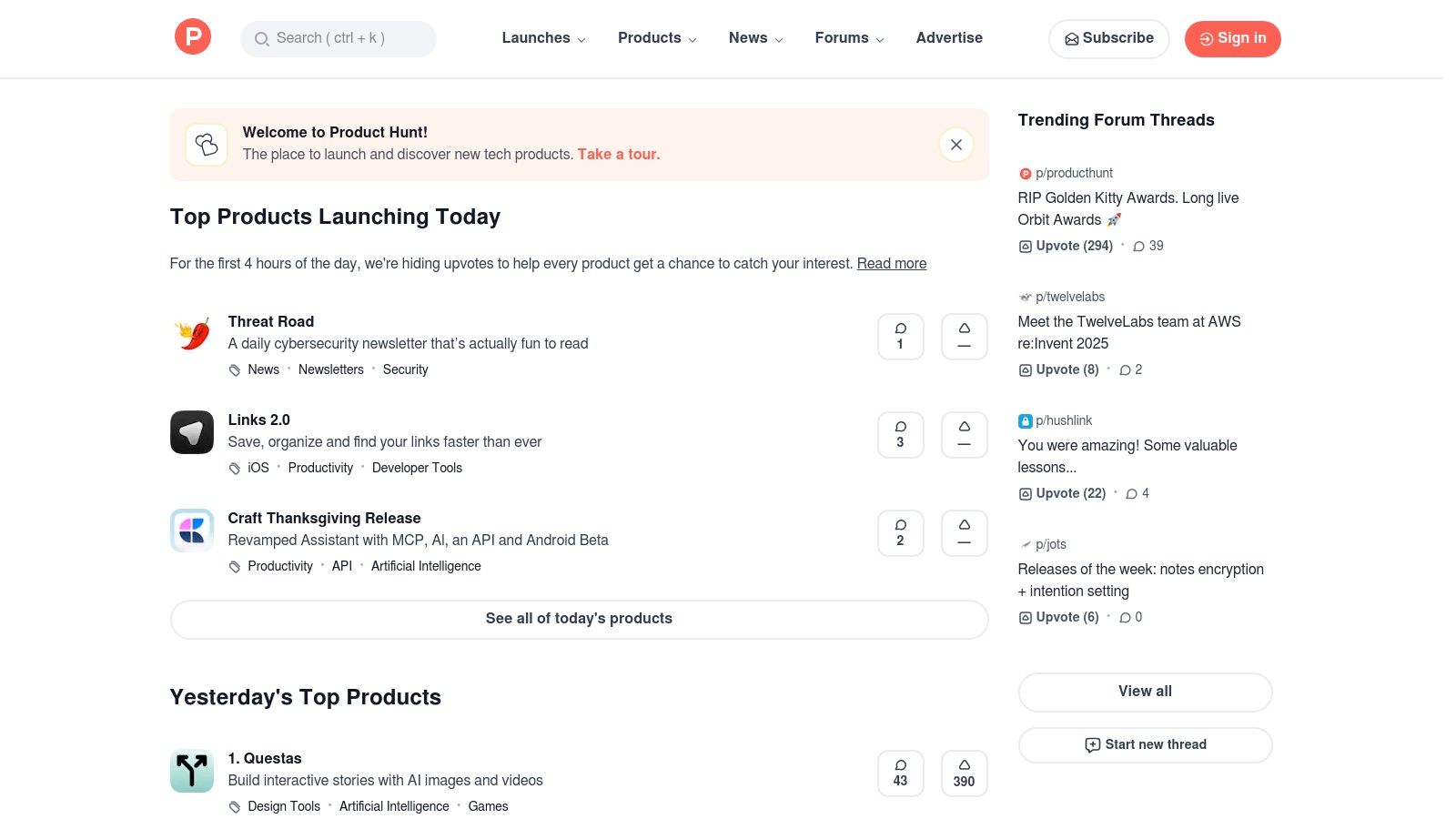This screenshot has height=819, width=1456.
Task: Expand the Products menu
Action: (x=656, y=38)
